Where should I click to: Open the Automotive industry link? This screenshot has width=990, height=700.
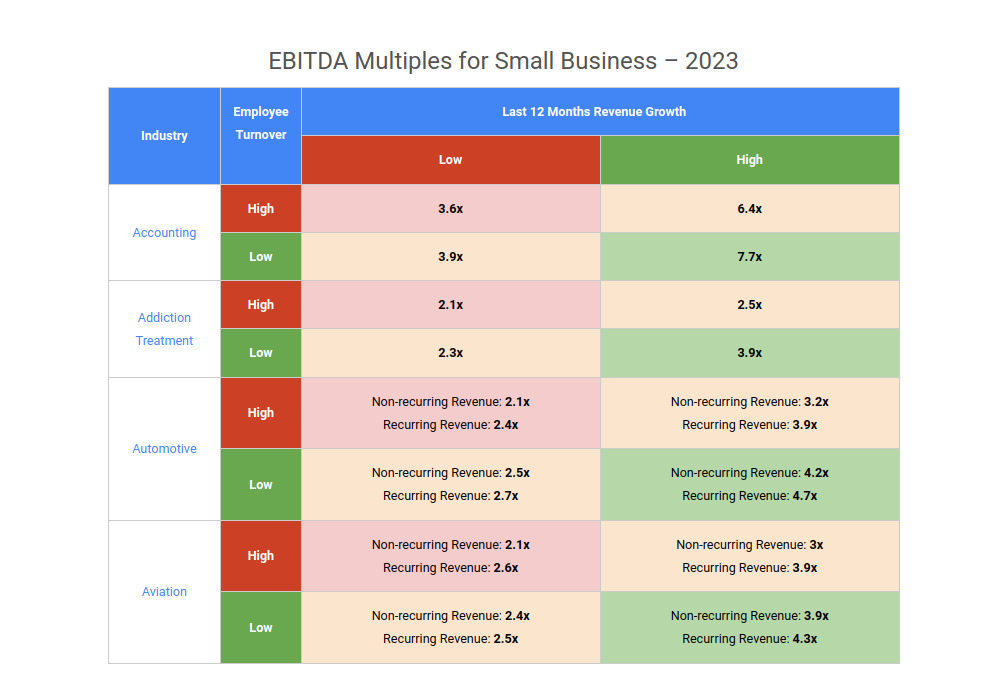tap(164, 449)
